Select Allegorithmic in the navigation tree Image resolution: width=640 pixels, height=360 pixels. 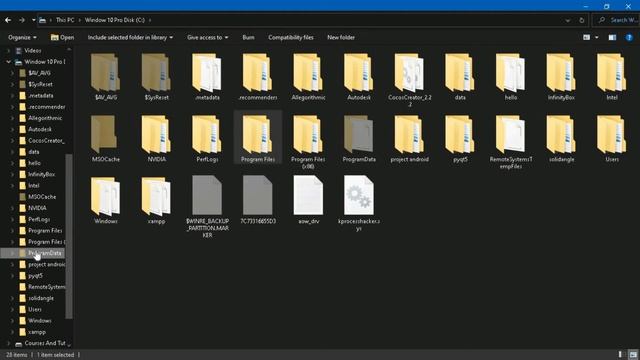(45, 118)
